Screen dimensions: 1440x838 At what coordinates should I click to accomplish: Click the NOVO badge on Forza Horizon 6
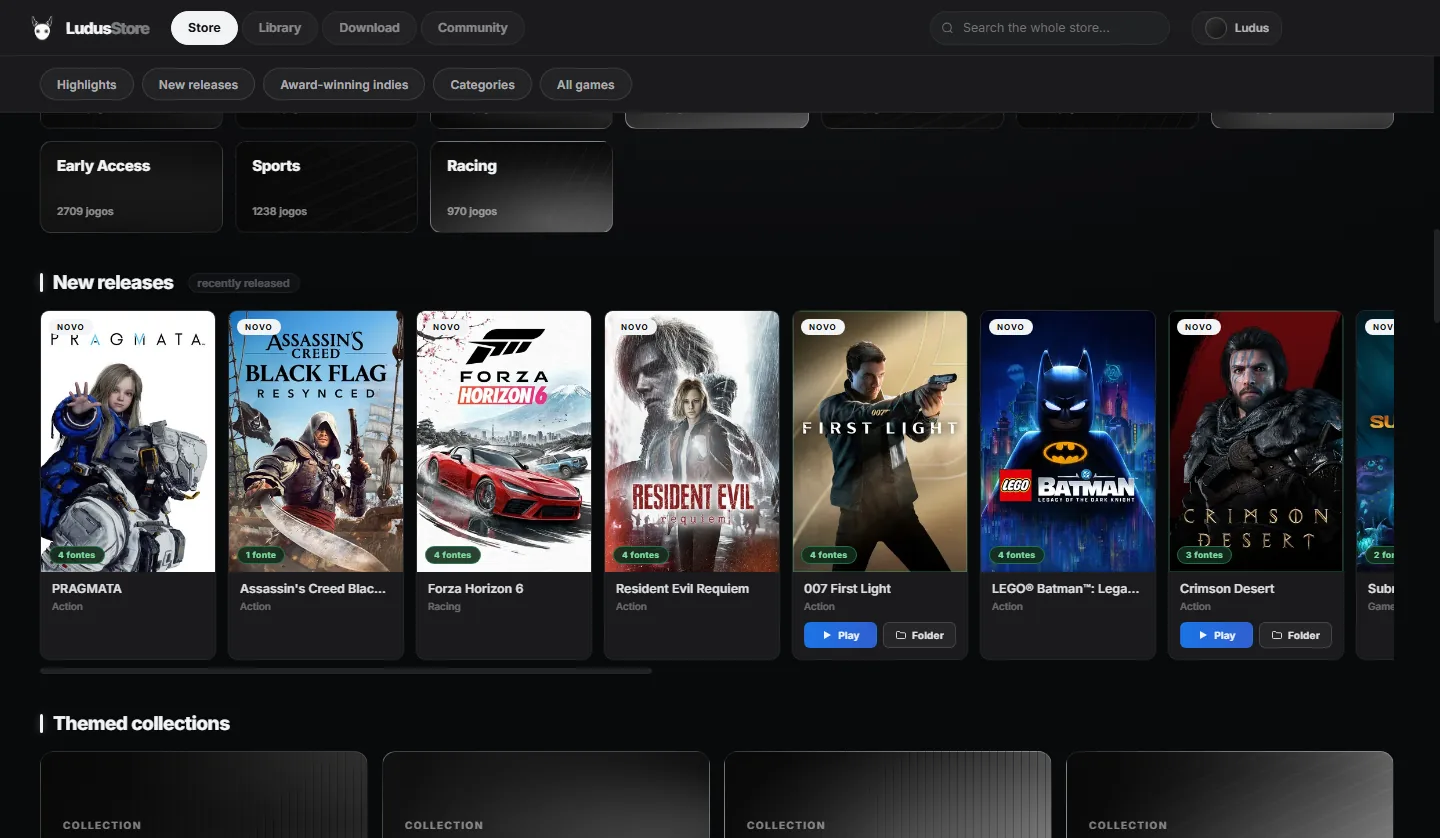446,327
